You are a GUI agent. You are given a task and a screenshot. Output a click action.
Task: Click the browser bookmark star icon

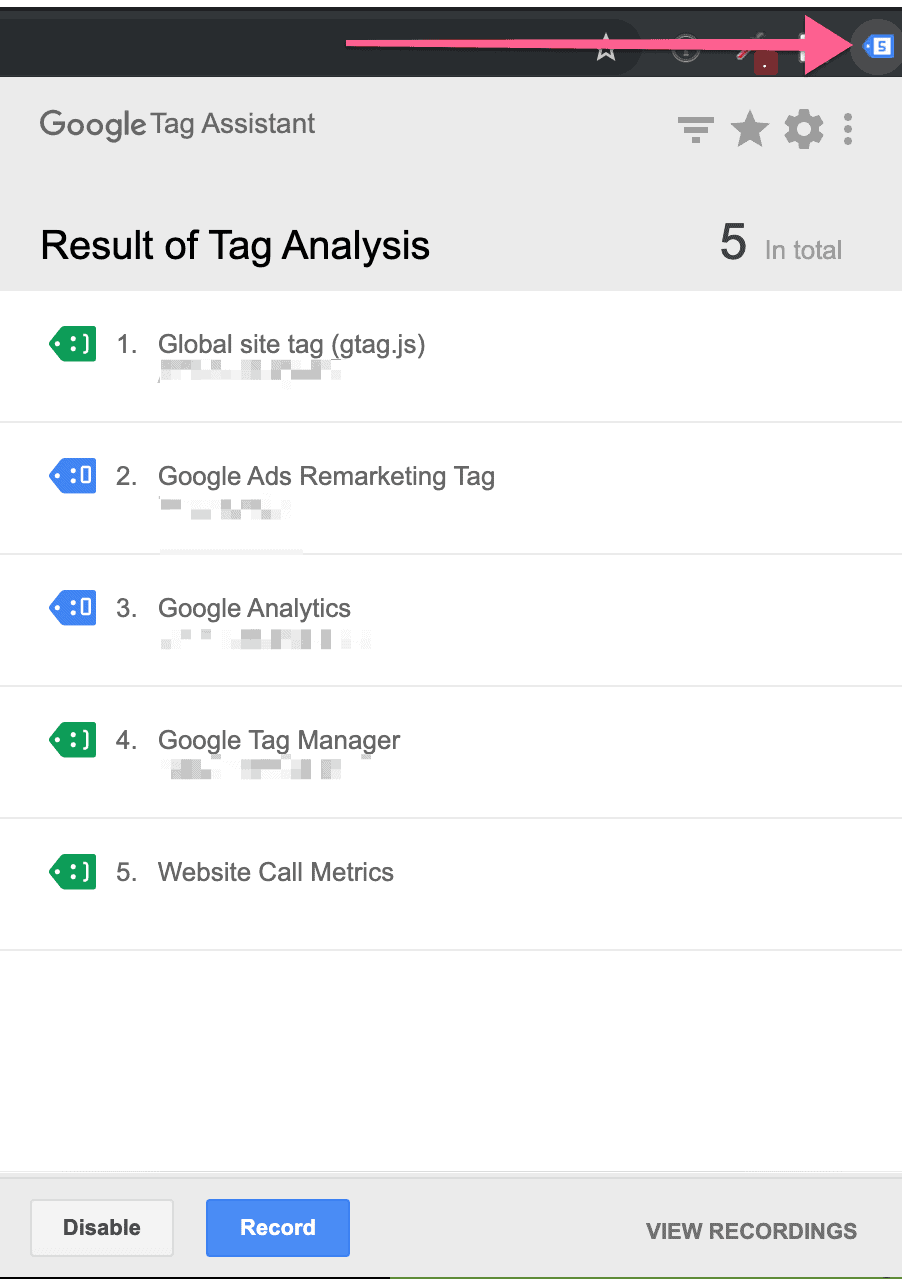(x=606, y=47)
